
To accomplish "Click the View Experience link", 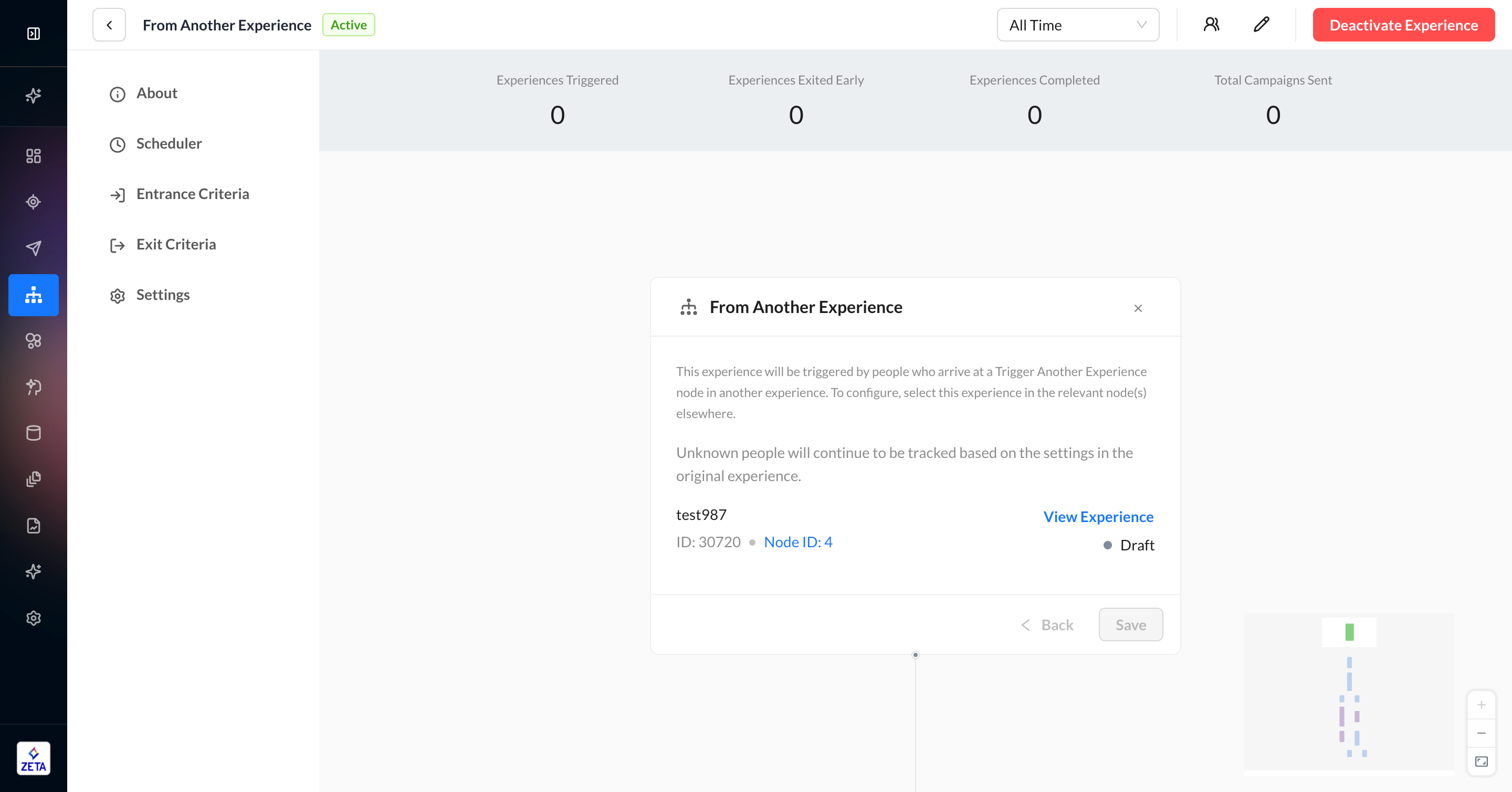I will [x=1098, y=517].
